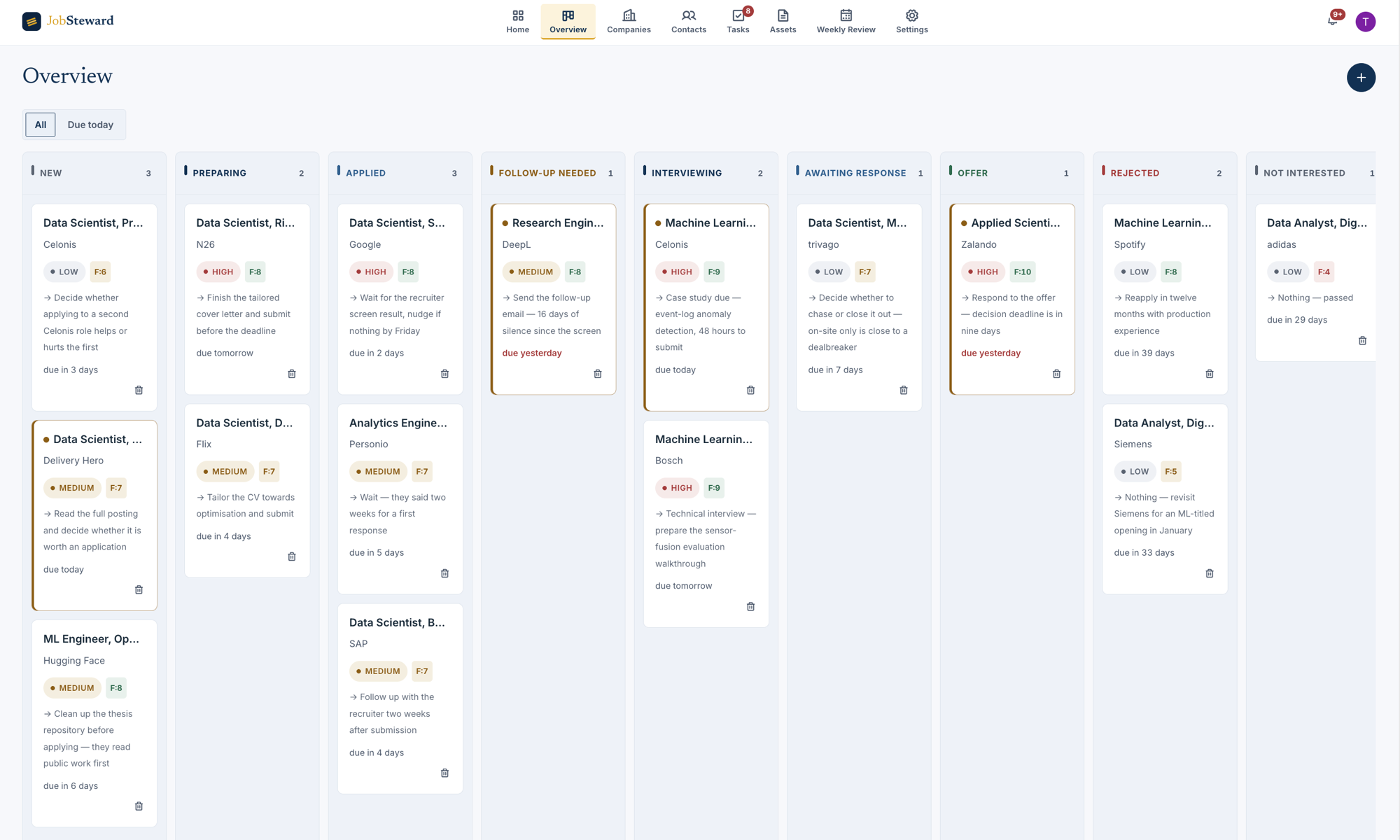The image size is (1400, 840).
Task: Open the Weekly Review tab
Action: coord(846,22)
